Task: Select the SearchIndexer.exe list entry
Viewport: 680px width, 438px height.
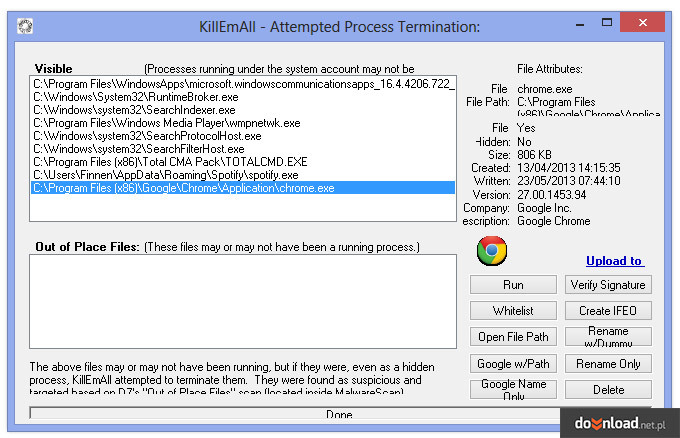Action: 243,110
